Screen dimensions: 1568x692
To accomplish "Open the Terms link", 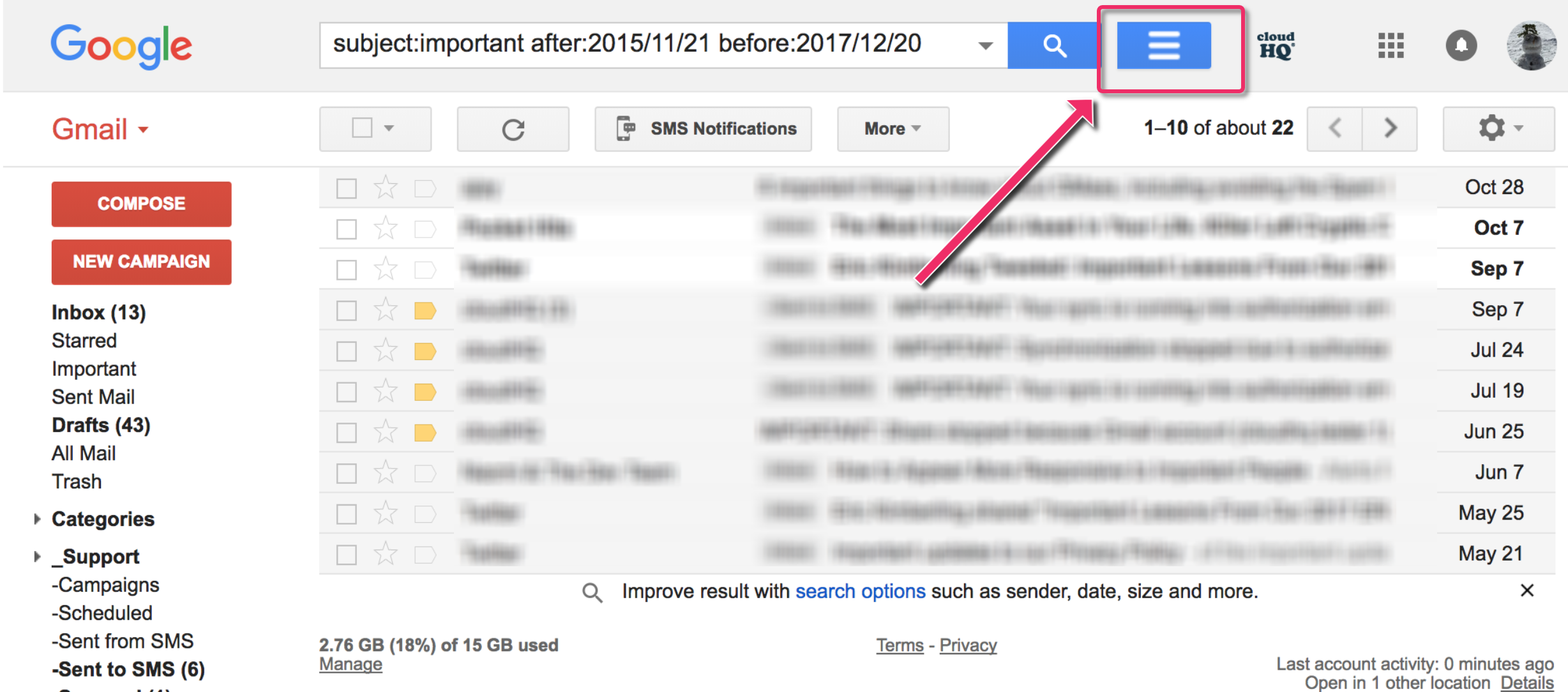I will pyautogui.click(x=900, y=645).
